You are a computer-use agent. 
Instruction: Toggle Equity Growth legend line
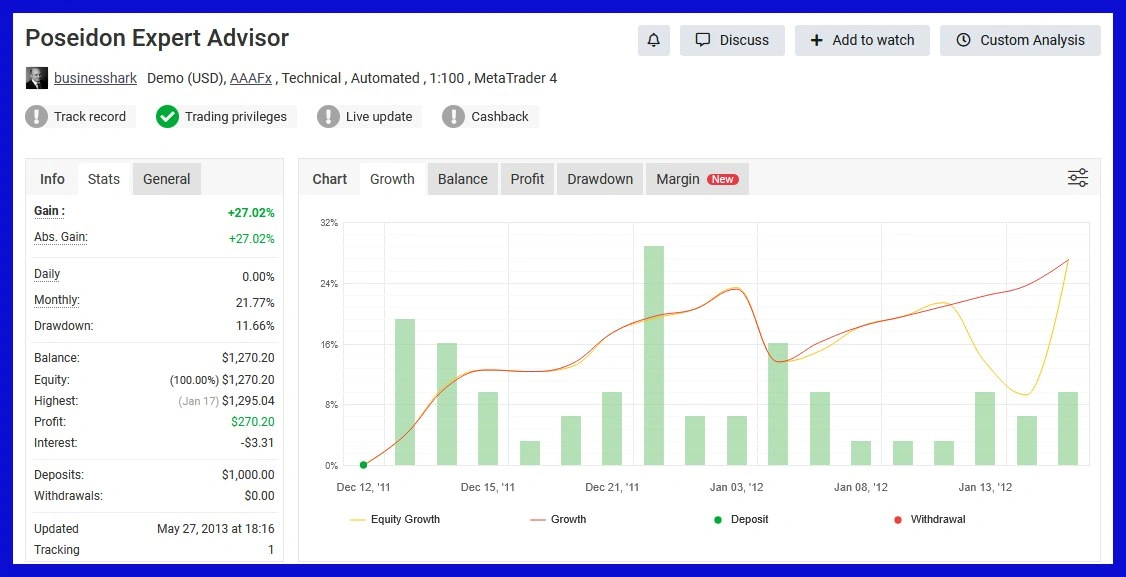394,519
